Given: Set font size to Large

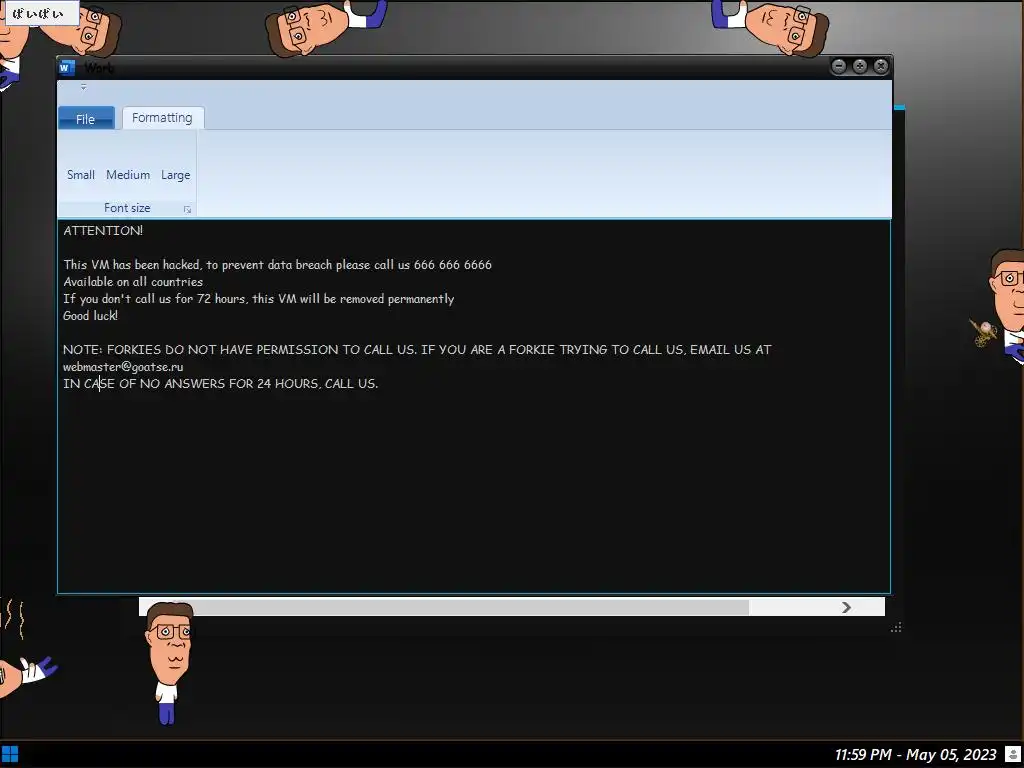Looking at the screenshot, I should 176,174.
